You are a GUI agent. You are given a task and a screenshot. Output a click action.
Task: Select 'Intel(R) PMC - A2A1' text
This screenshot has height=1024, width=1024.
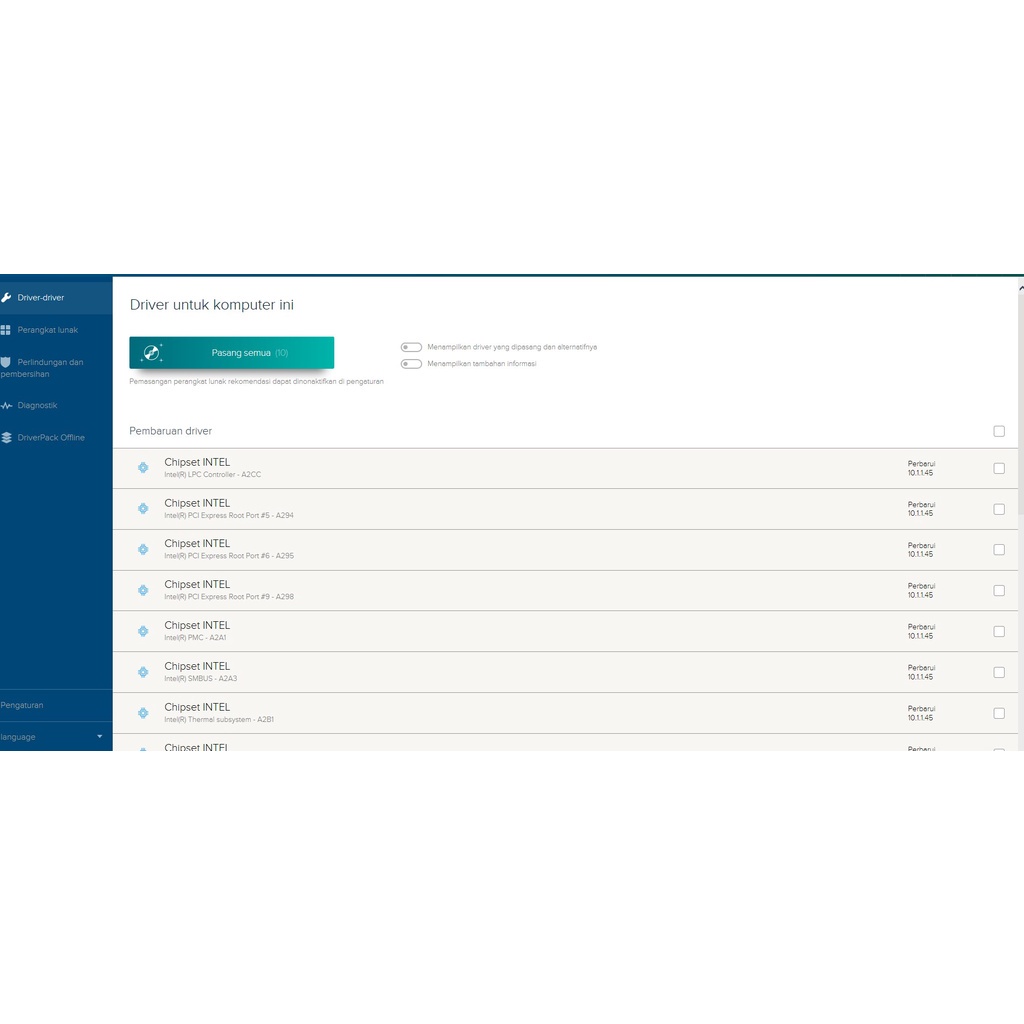pos(195,638)
